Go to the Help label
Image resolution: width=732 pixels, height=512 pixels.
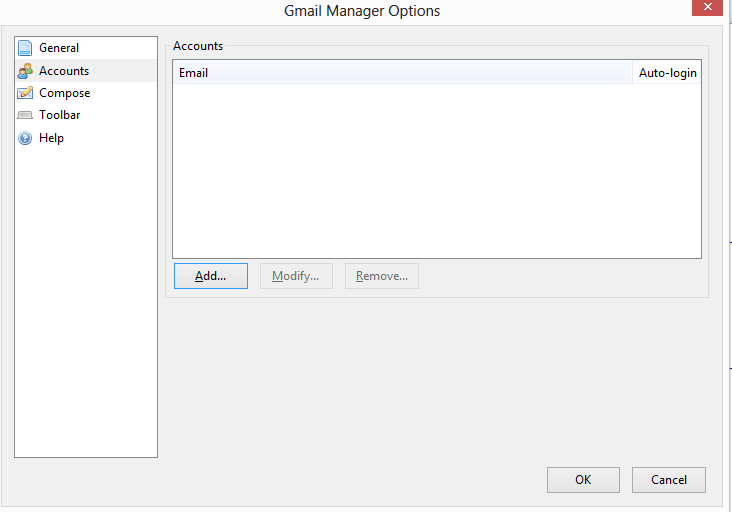point(51,138)
